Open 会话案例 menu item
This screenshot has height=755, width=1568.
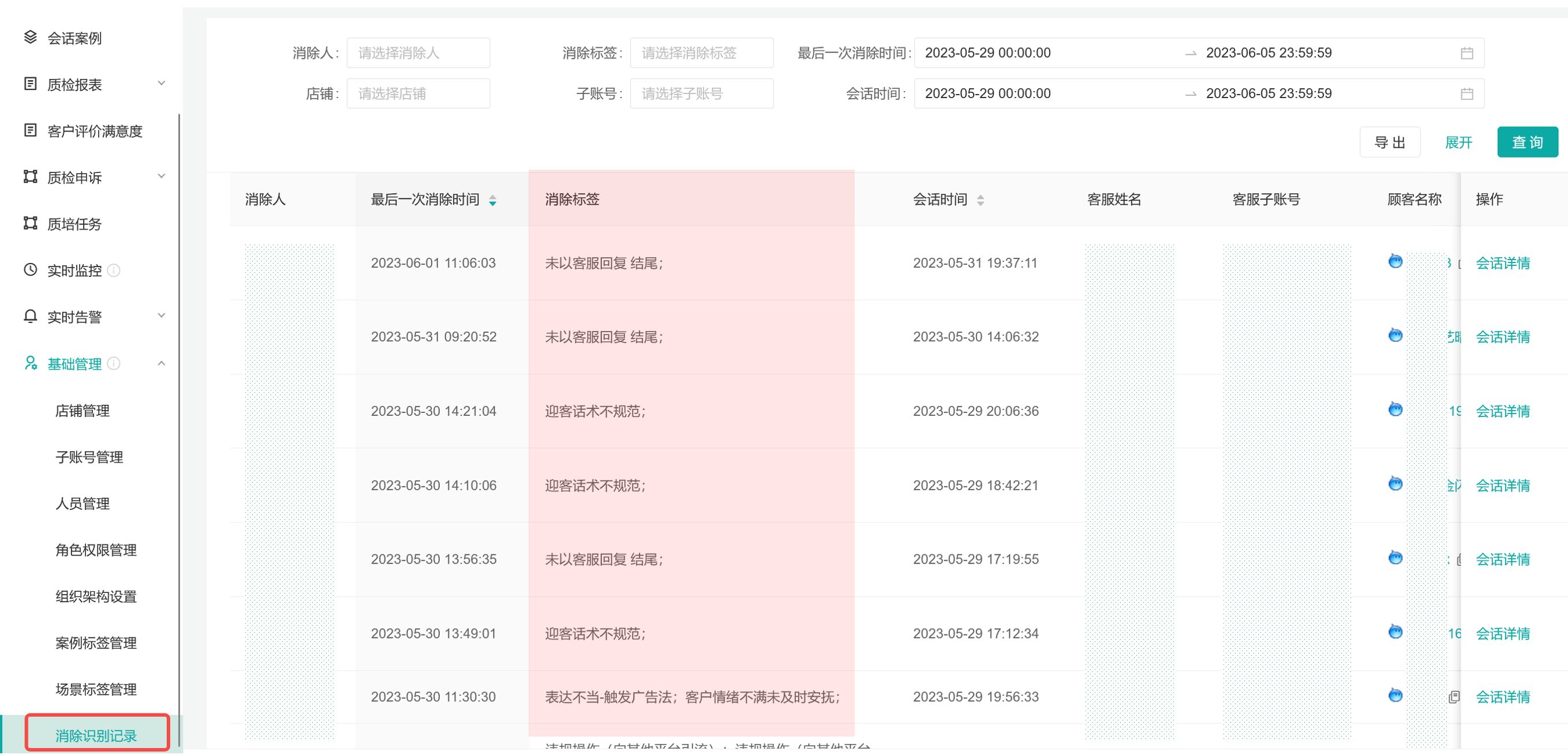[x=74, y=38]
